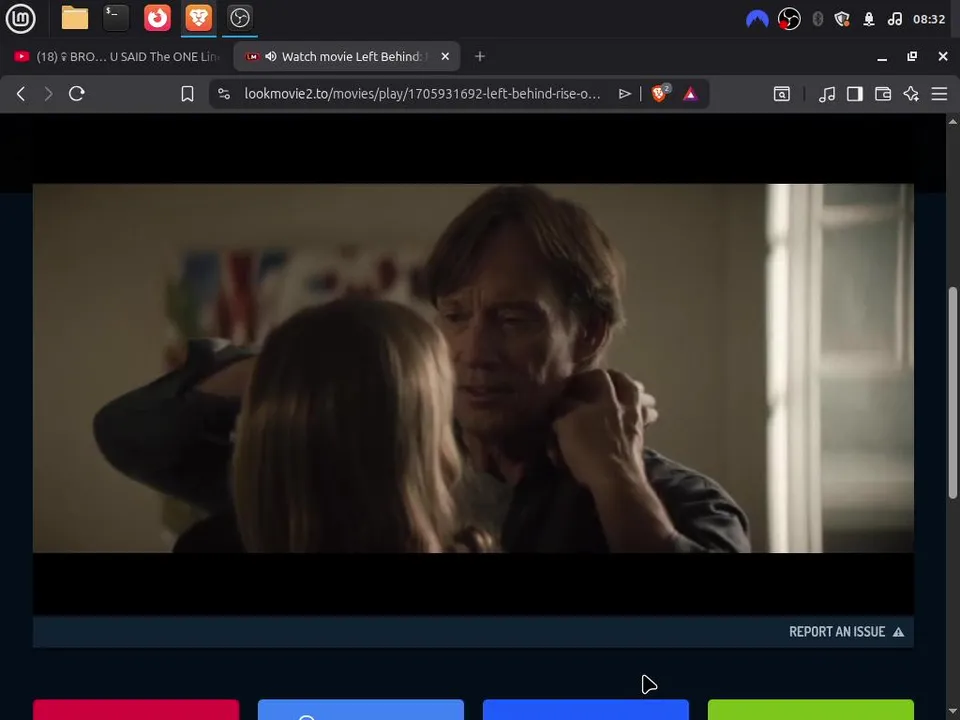Switch to the YouTube 'BRO... U SAID The ONE' tab
Viewport: 960px width, 720px height.
point(116,56)
